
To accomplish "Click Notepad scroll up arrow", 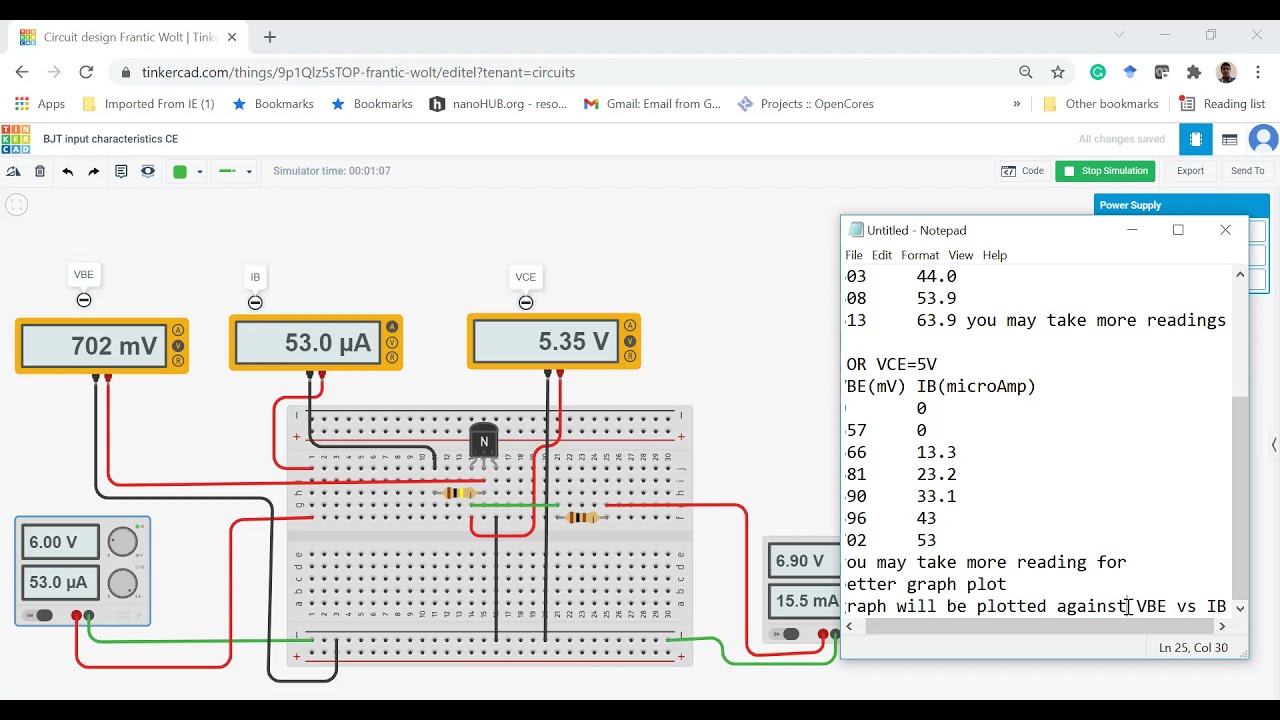I will pos(1240,275).
